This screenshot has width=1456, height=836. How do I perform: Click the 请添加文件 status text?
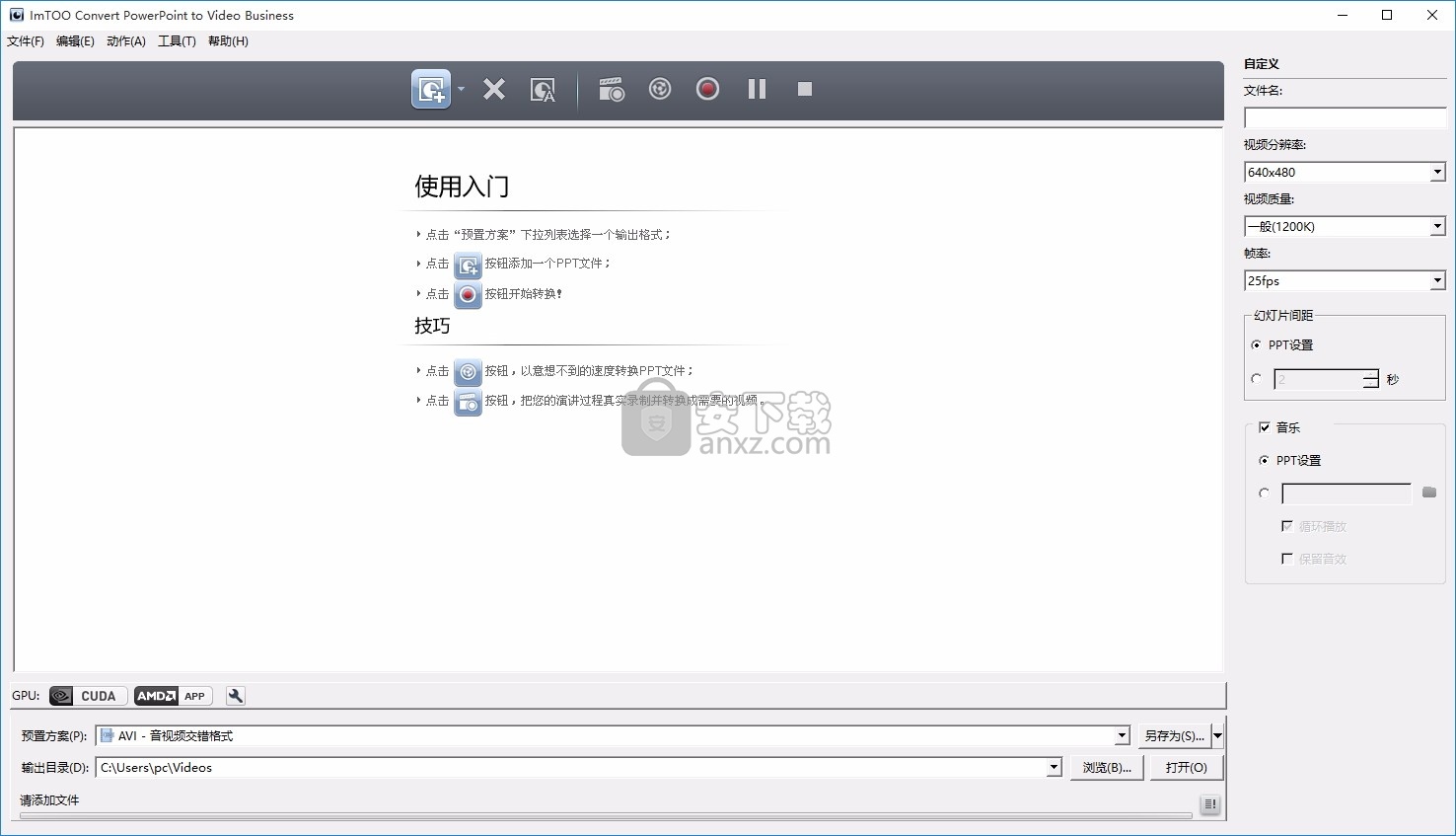(49, 800)
